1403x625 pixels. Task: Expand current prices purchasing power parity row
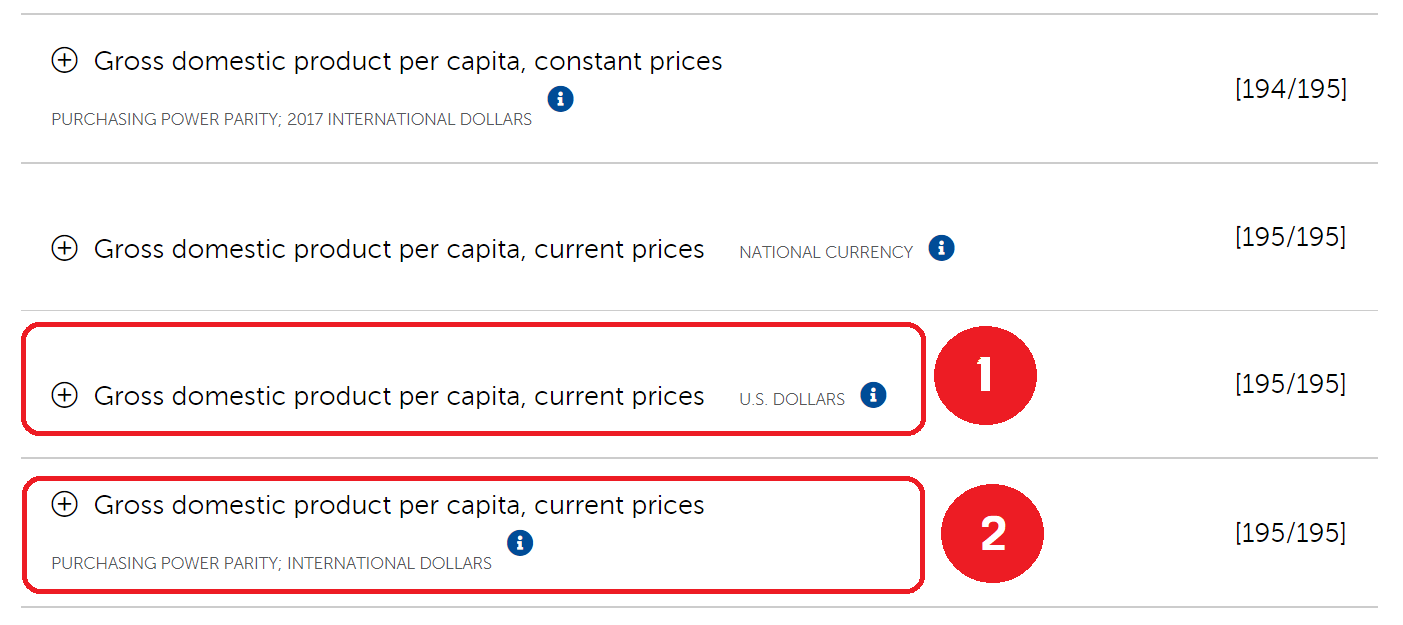click(x=64, y=505)
